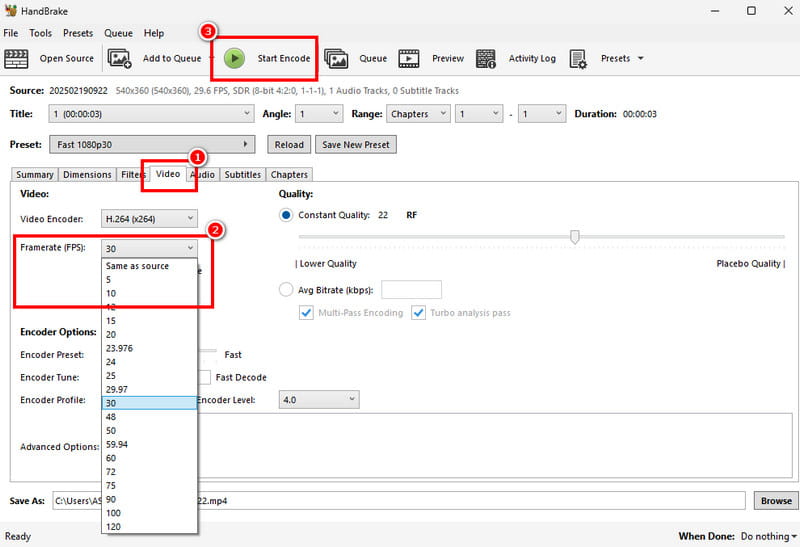
Task: Click the Start Encode label
Action: pyautogui.click(x=284, y=58)
